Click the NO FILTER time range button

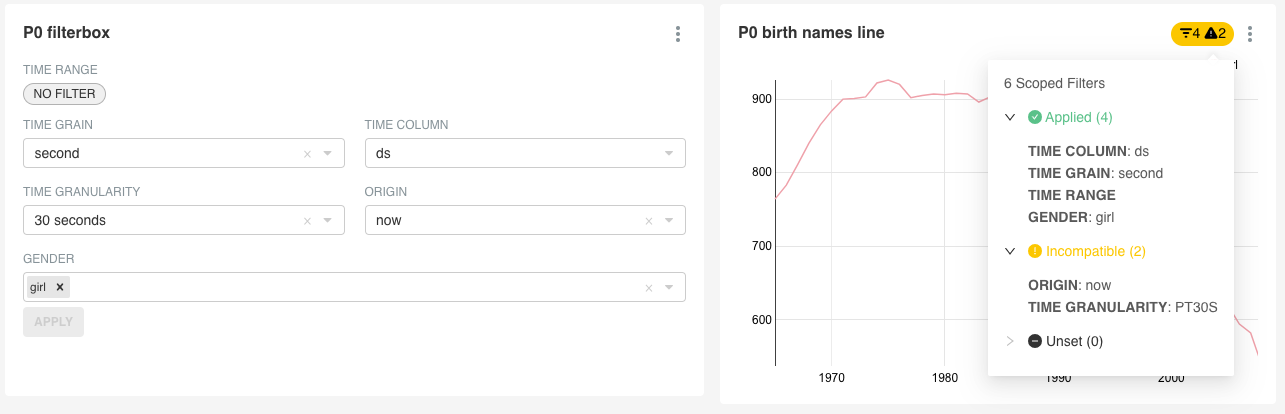click(x=64, y=94)
